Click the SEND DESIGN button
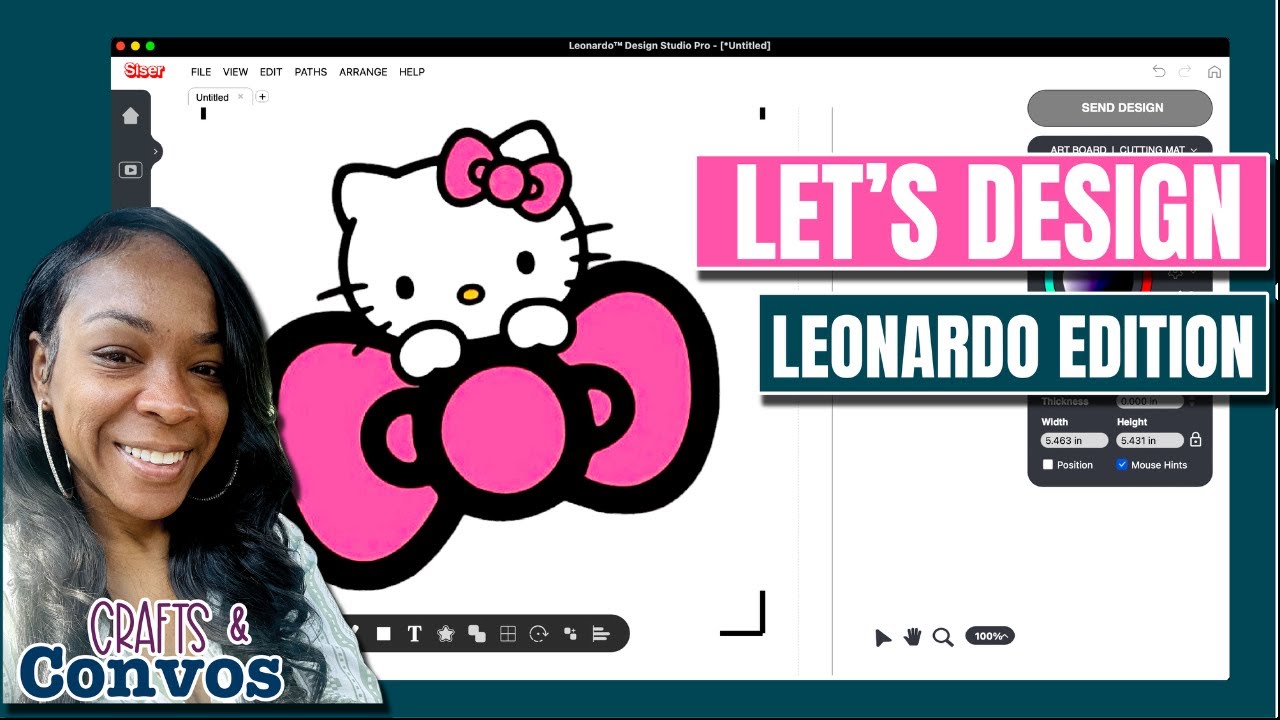The height and width of the screenshot is (720, 1280). (x=1120, y=108)
